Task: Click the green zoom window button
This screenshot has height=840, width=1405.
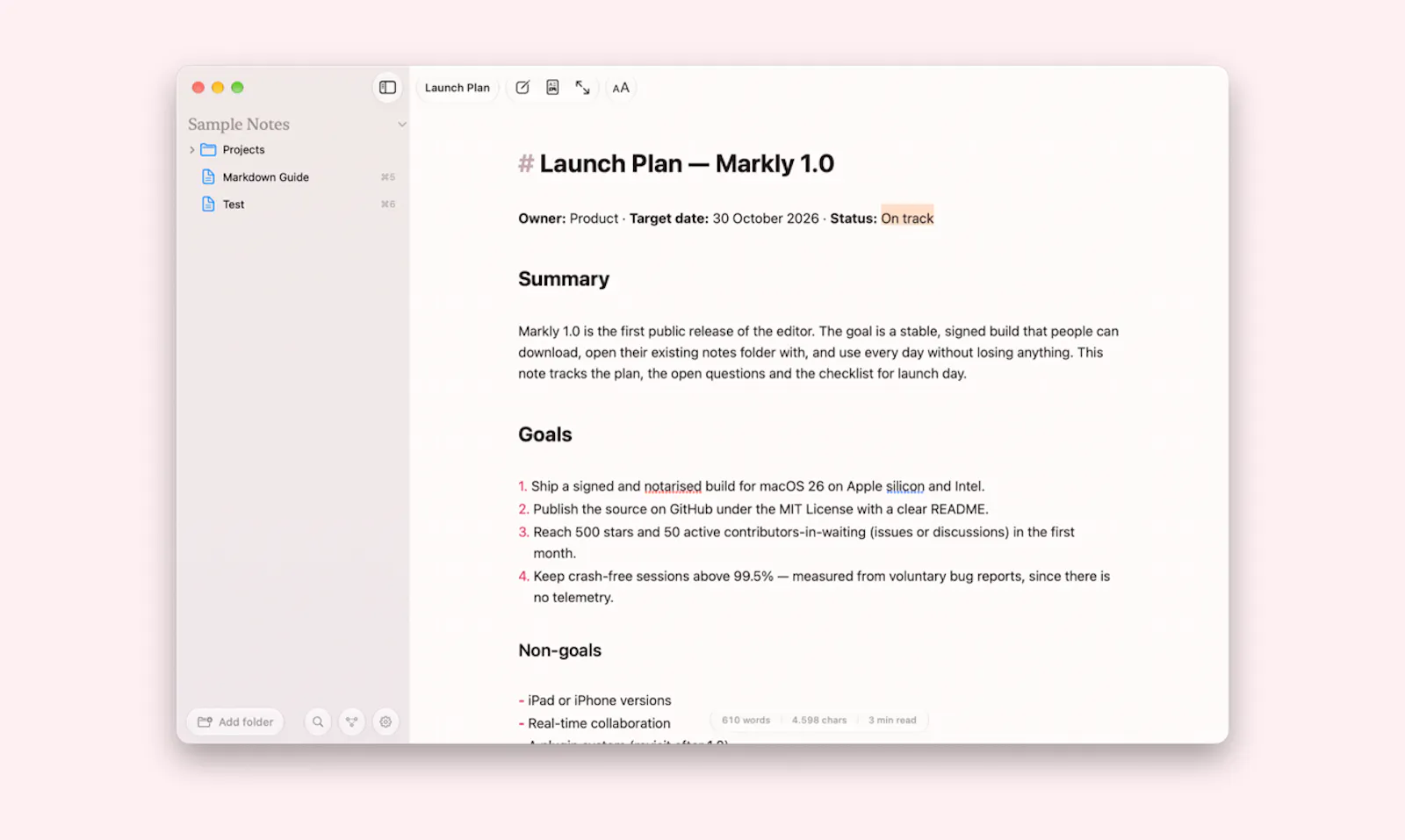Action: pyautogui.click(x=237, y=87)
